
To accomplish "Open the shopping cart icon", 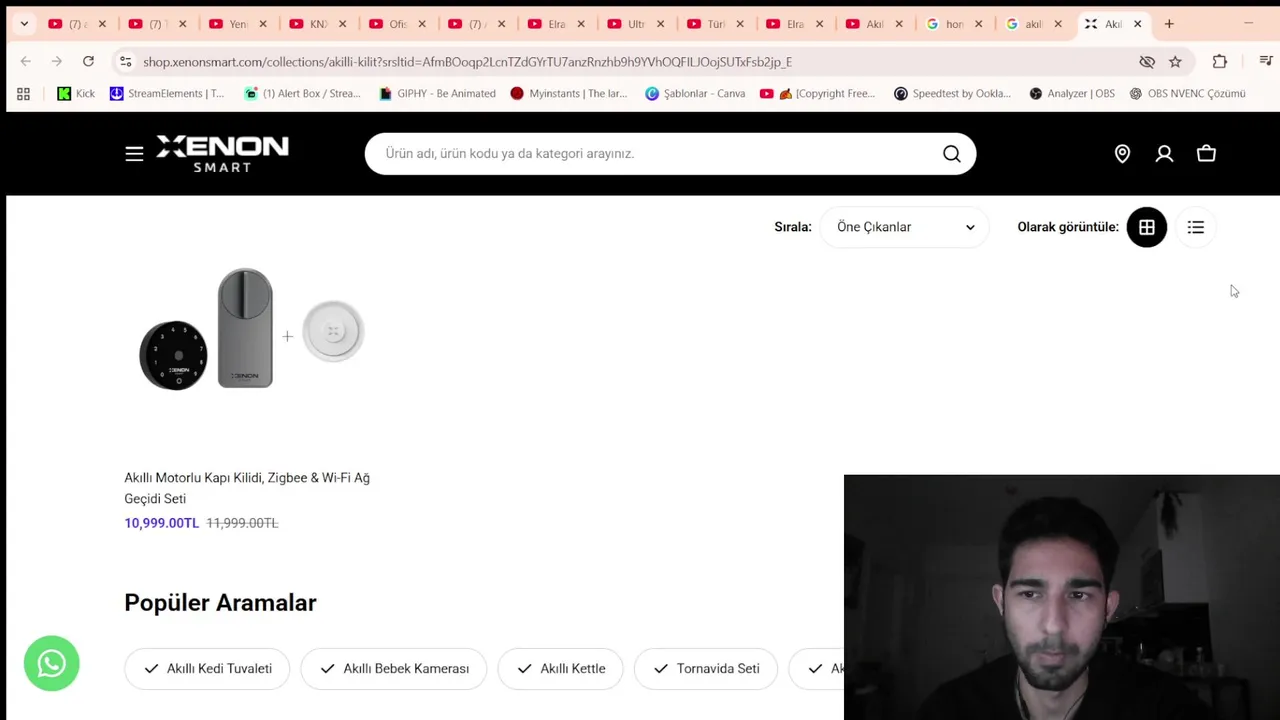I will pos(1206,154).
